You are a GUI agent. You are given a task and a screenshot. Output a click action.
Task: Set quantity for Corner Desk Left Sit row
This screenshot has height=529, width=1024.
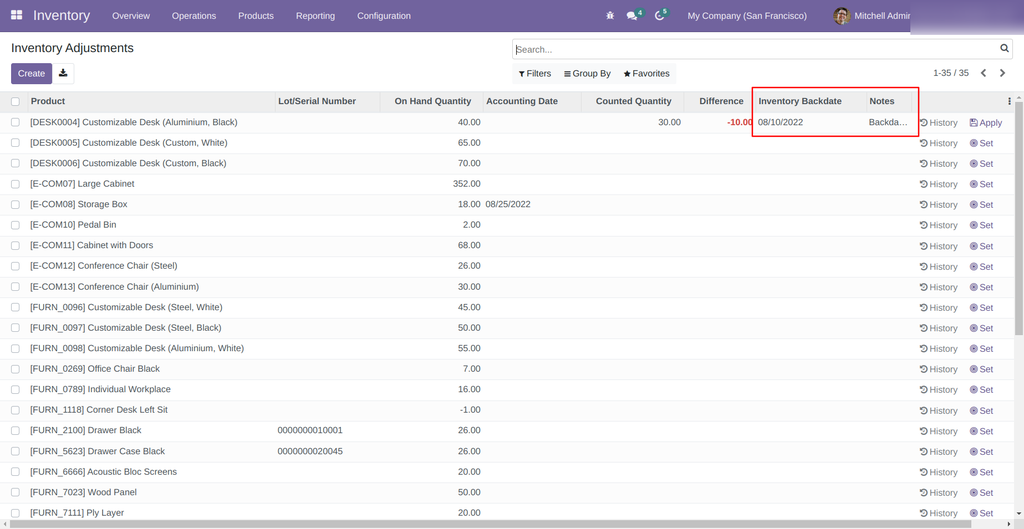(981, 410)
